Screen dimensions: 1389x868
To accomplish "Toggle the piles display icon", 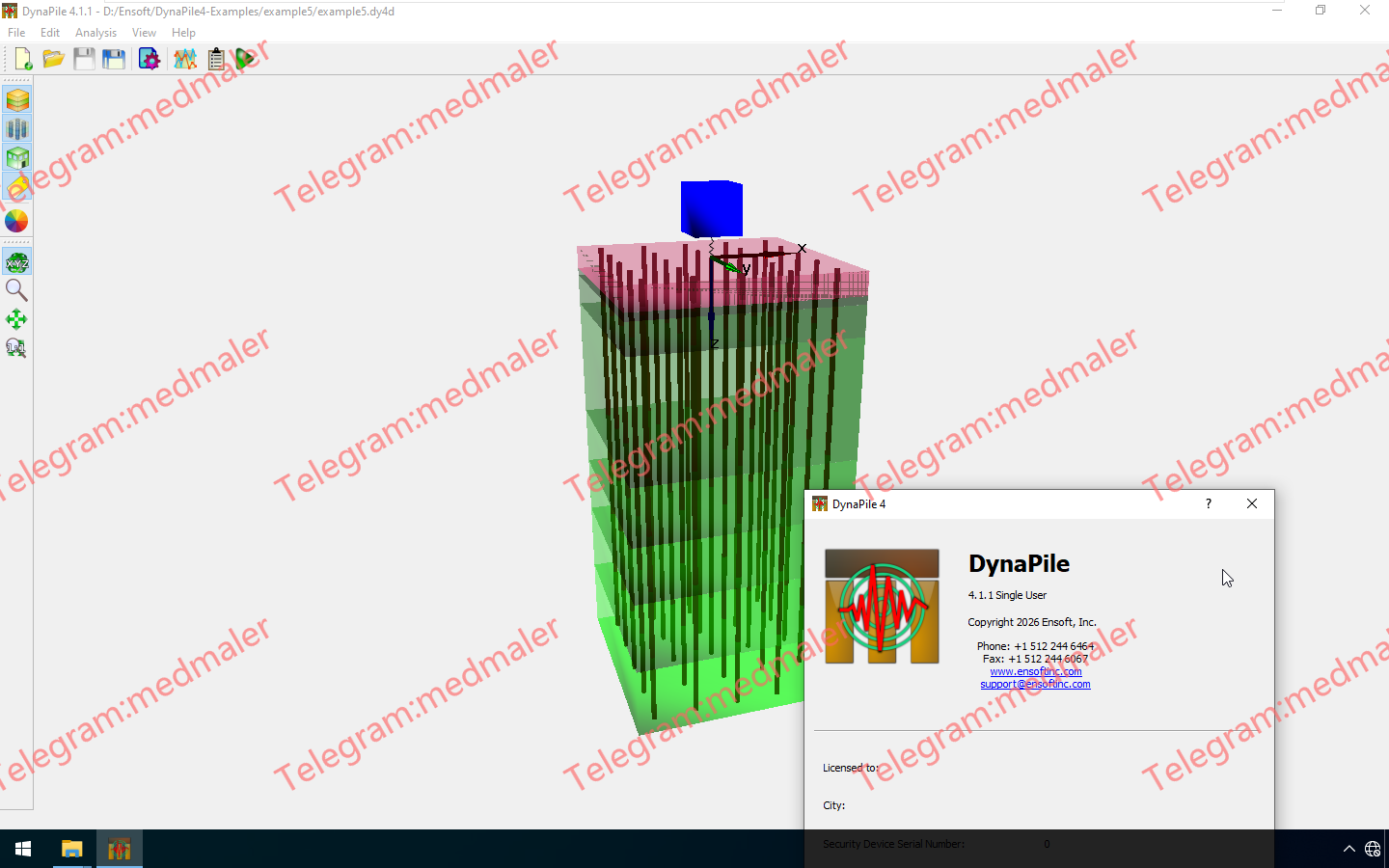I will [16, 128].
